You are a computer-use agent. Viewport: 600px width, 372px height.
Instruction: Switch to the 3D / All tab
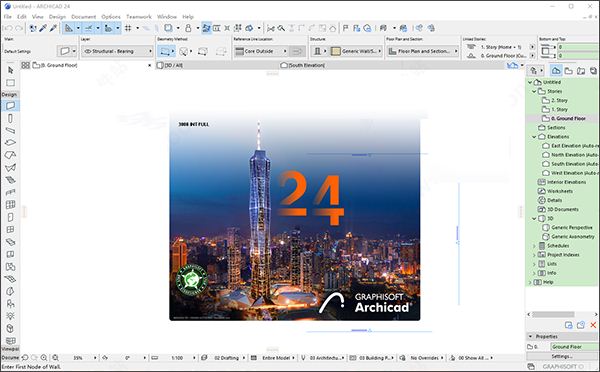216,65
